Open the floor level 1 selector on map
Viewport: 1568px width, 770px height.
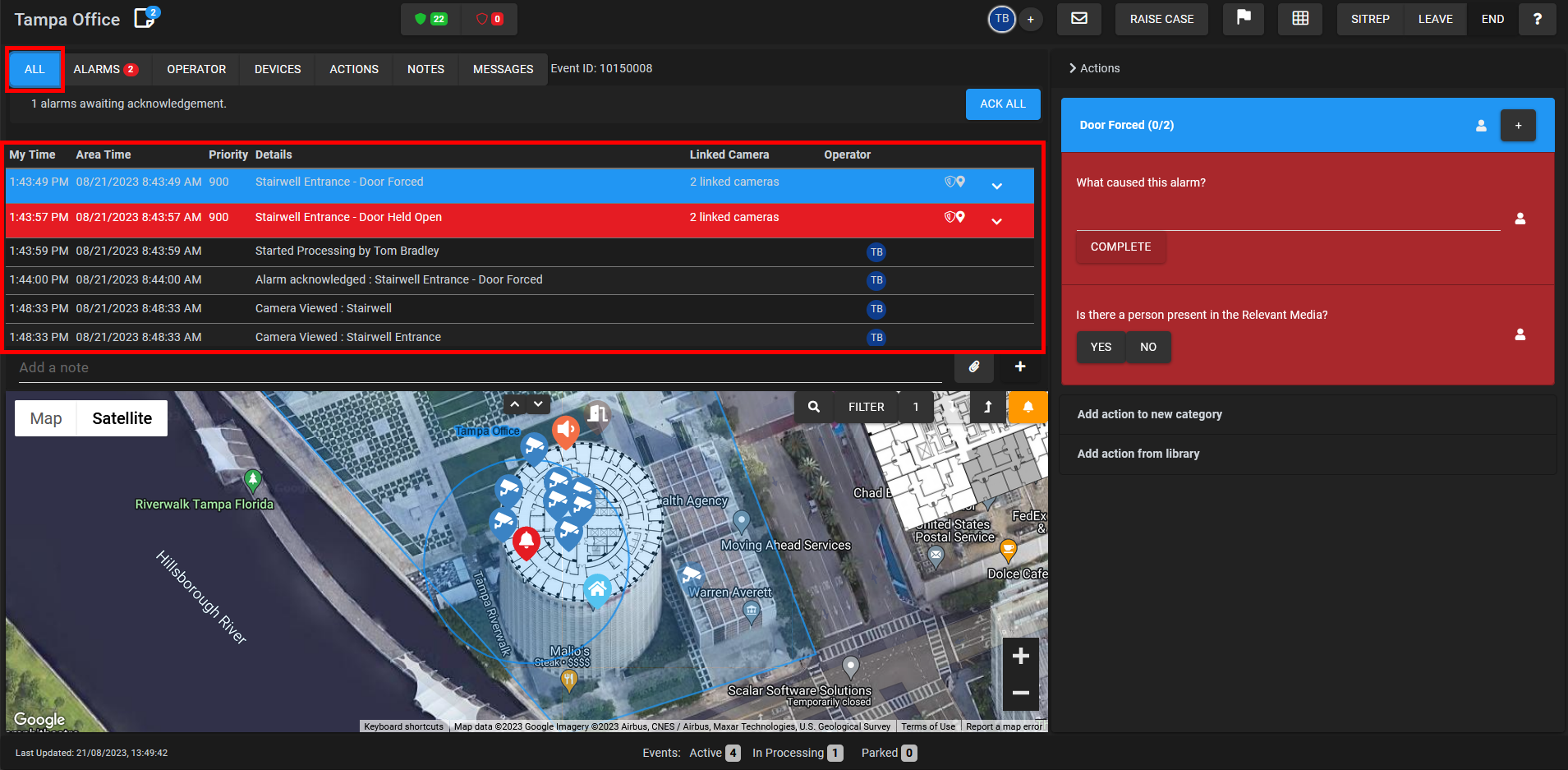[x=916, y=407]
